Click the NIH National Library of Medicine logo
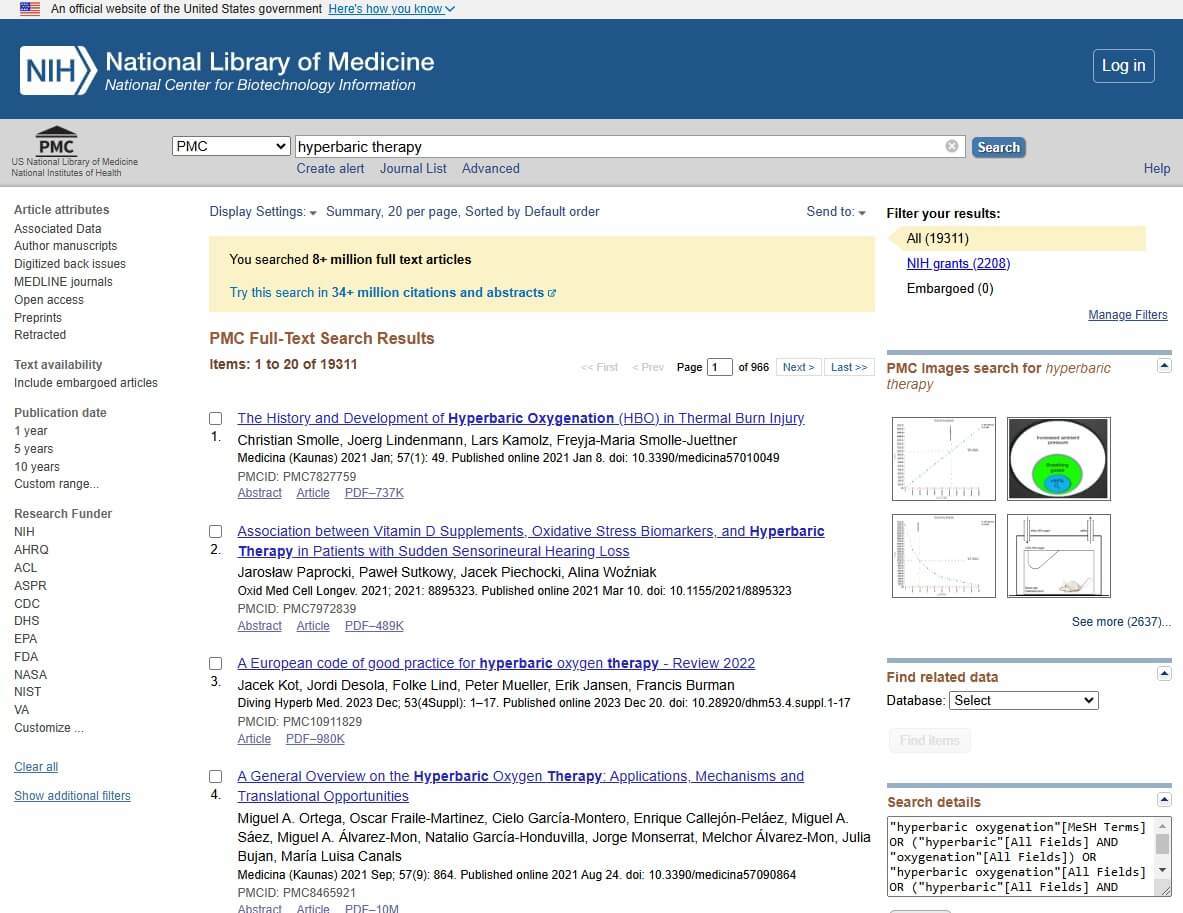The height and width of the screenshot is (913, 1183). [x=227, y=70]
